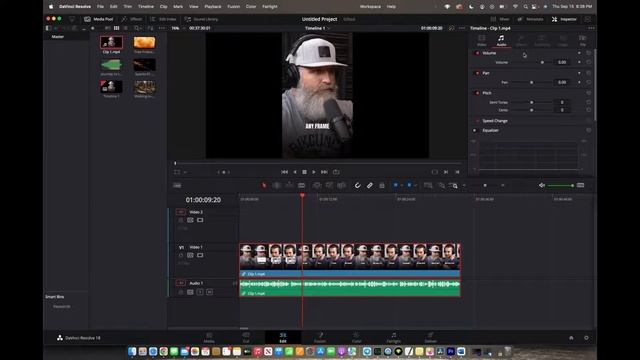The height and width of the screenshot is (360, 640).
Task: Click the blue Marker icon in toolbar
Action: 409,185
